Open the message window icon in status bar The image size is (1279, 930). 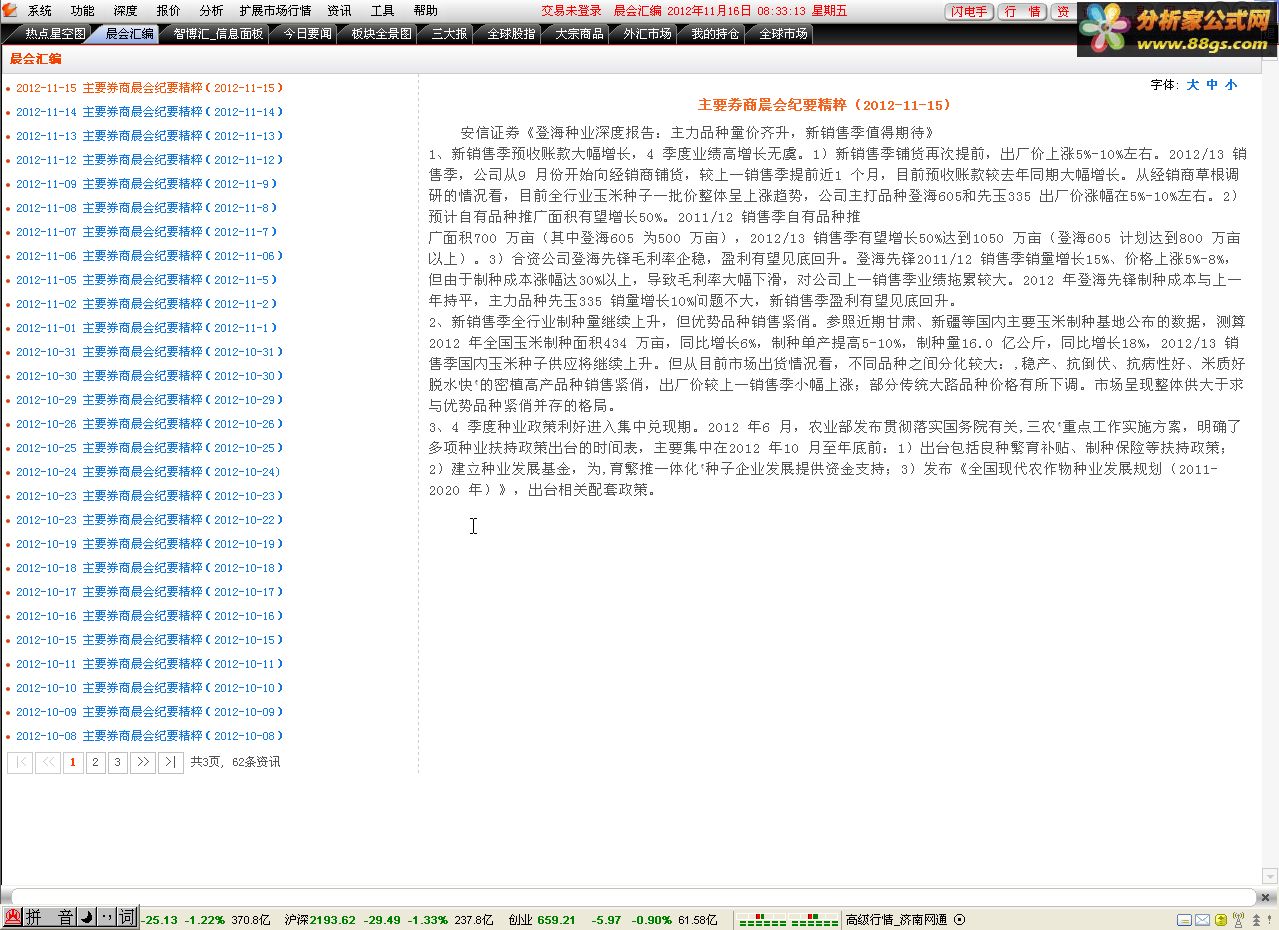pos(1185,920)
